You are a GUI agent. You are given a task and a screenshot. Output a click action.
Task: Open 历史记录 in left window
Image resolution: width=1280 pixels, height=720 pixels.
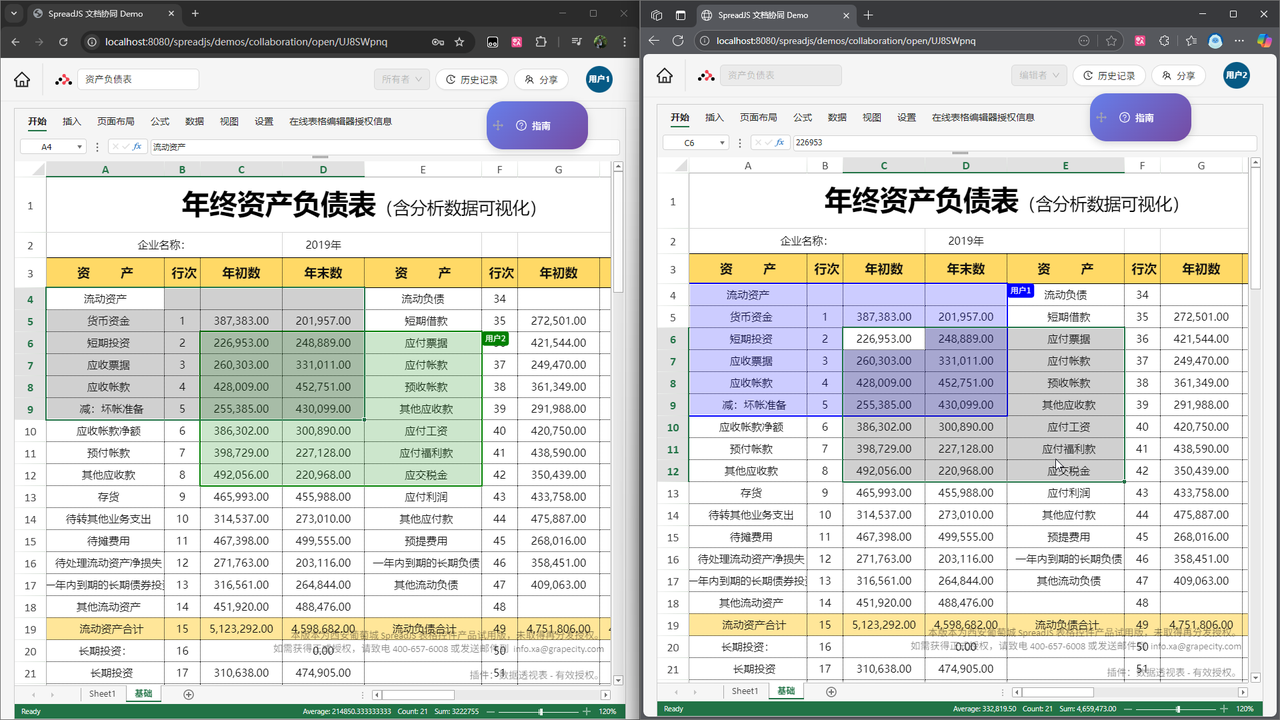pos(471,80)
